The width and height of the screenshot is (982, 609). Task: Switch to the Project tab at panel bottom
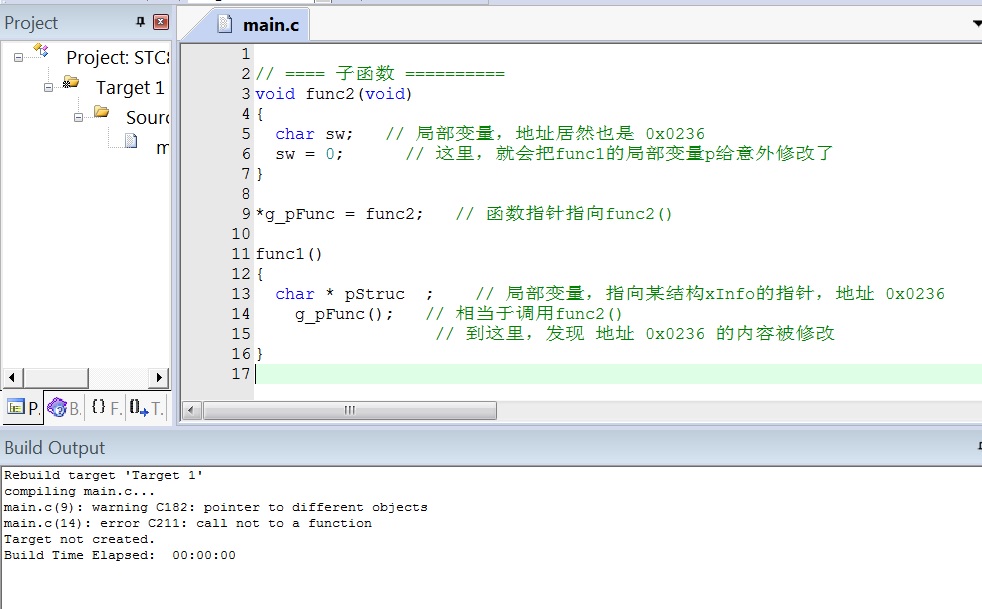pos(22,407)
